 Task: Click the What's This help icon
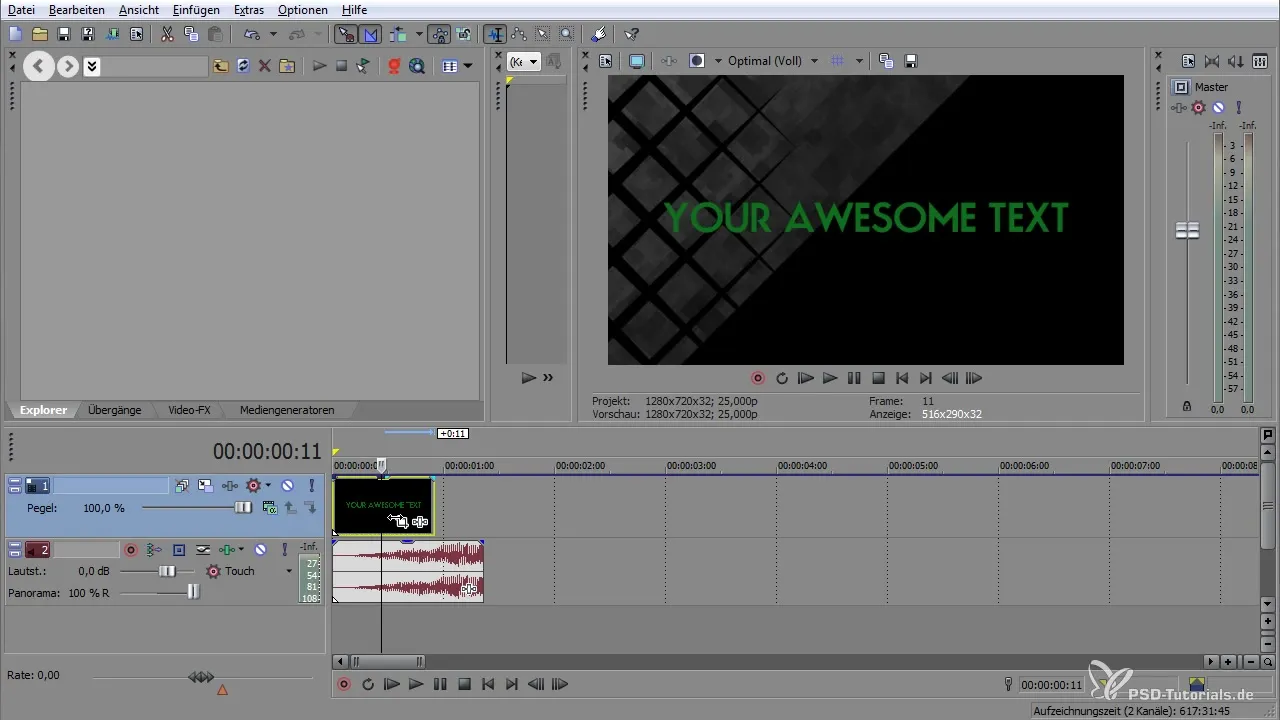coord(631,34)
